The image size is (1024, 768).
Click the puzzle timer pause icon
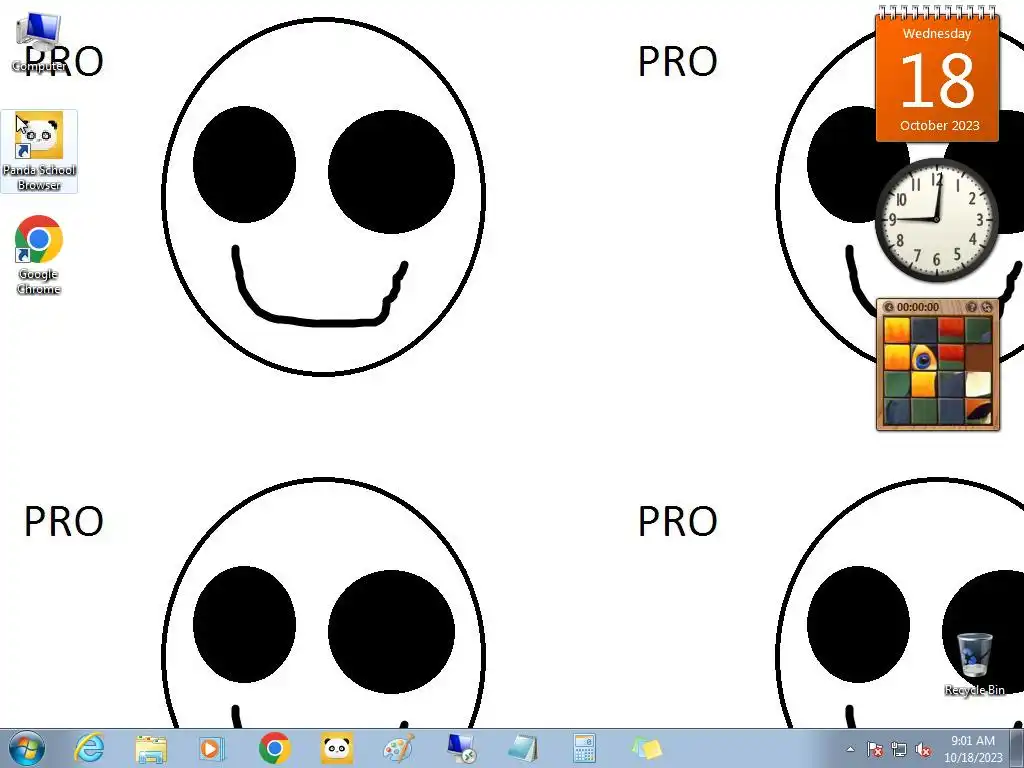click(x=888, y=307)
